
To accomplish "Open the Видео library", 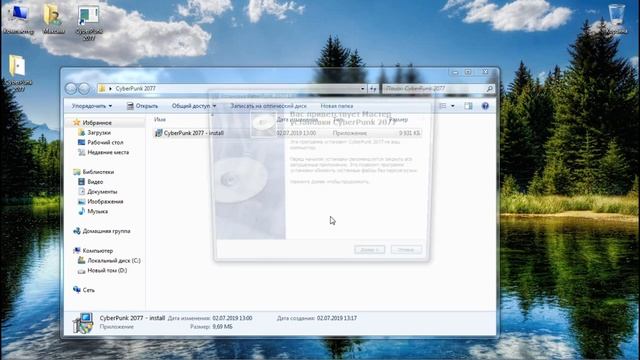I will (95, 182).
